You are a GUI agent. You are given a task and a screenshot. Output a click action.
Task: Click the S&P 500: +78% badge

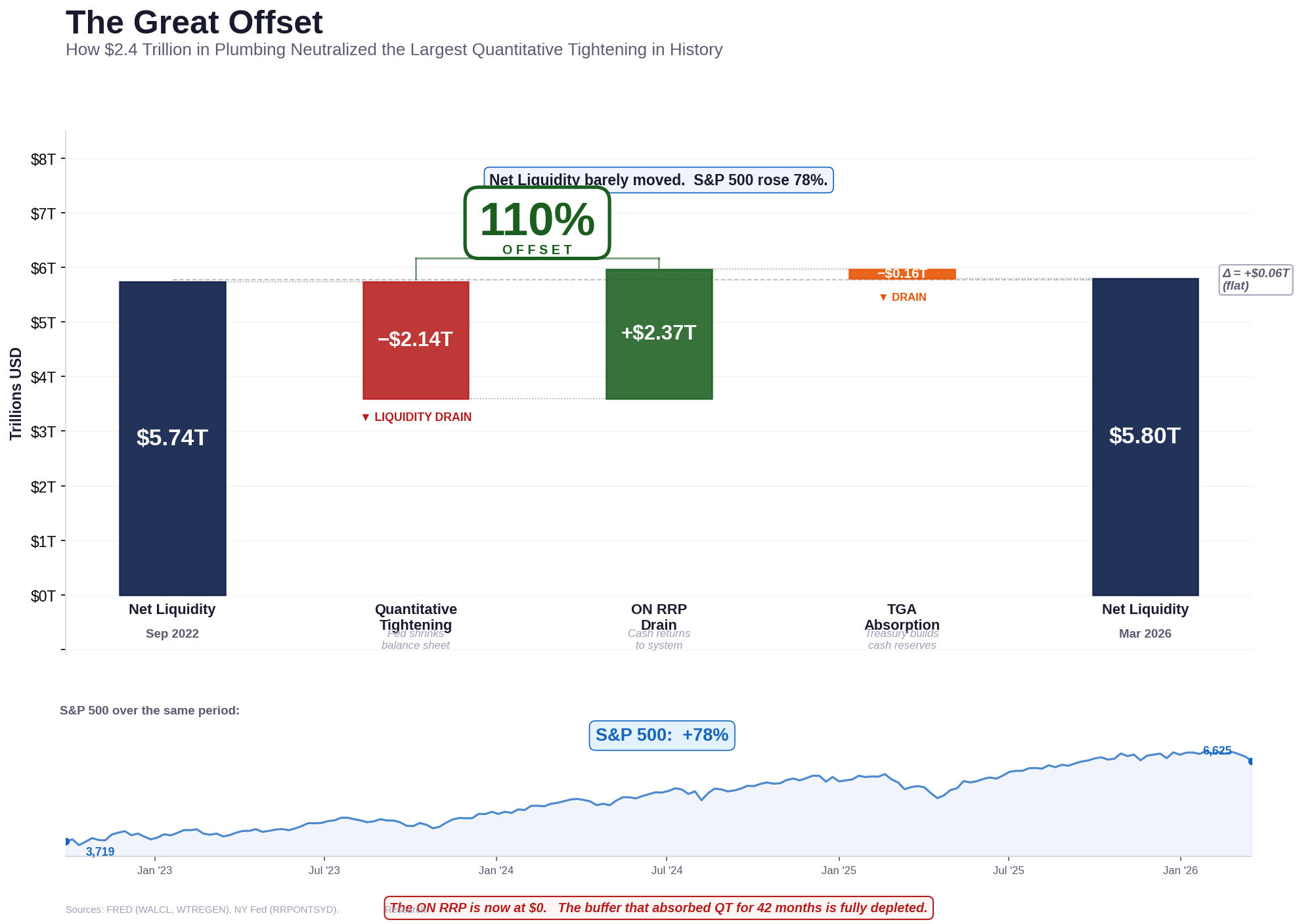(661, 735)
